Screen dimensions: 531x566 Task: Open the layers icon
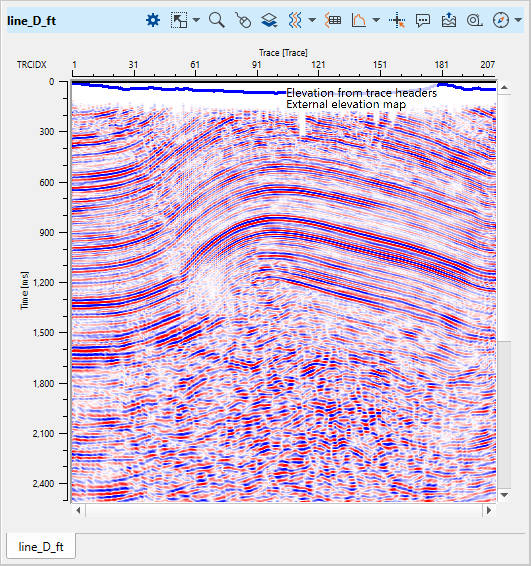click(269, 20)
